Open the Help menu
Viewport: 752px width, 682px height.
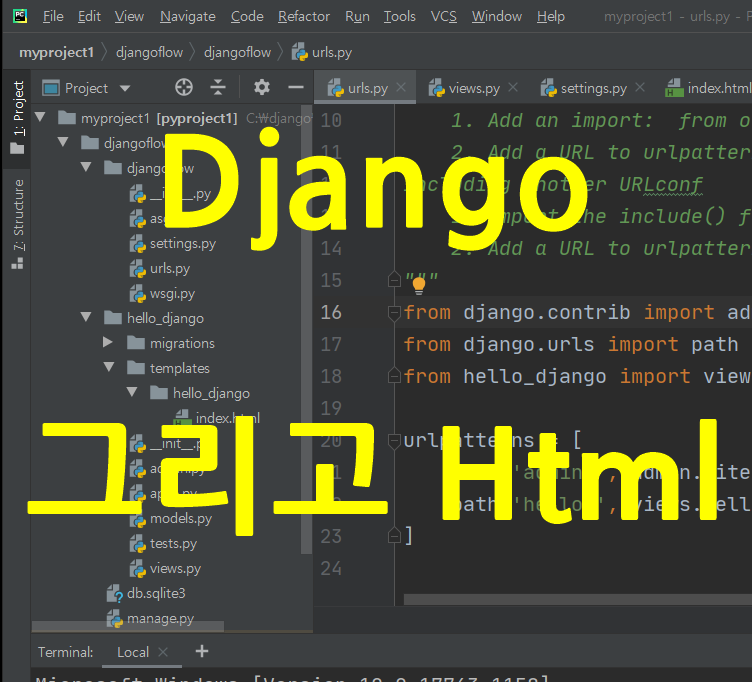[x=551, y=16]
